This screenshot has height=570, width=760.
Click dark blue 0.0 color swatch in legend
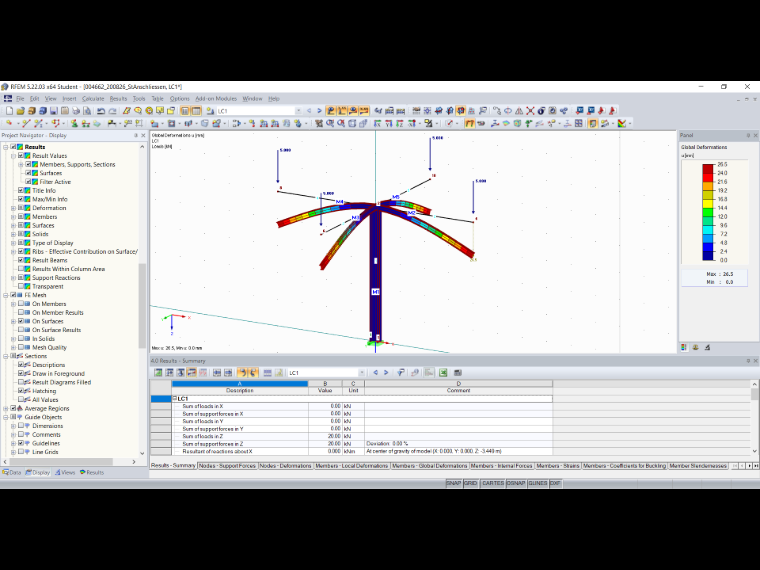pyautogui.click(x=708, y=256)
